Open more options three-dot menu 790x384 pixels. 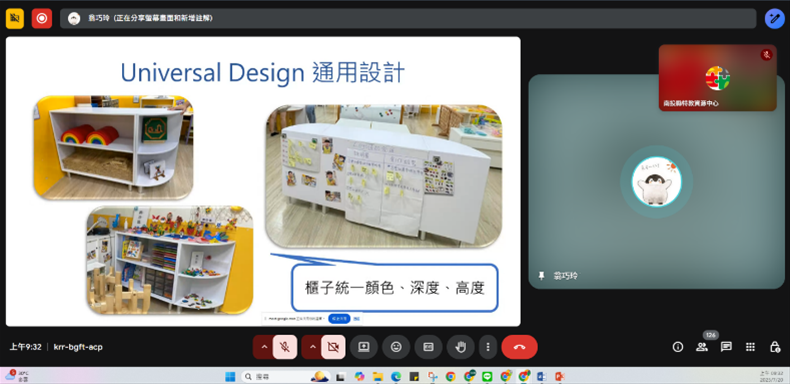point(488,347)
